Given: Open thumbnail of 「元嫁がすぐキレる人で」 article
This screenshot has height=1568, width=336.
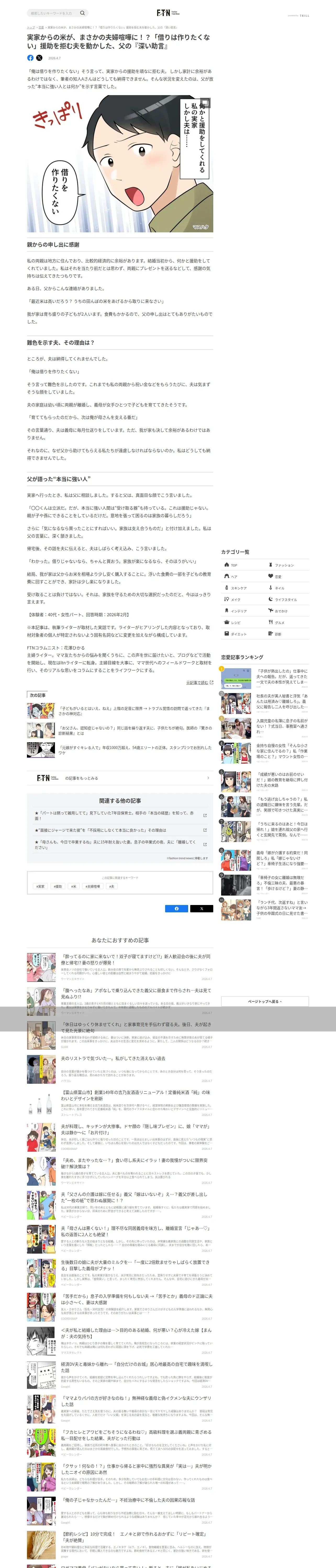Looking at the screenshot, I should click(x=41, y=750).
